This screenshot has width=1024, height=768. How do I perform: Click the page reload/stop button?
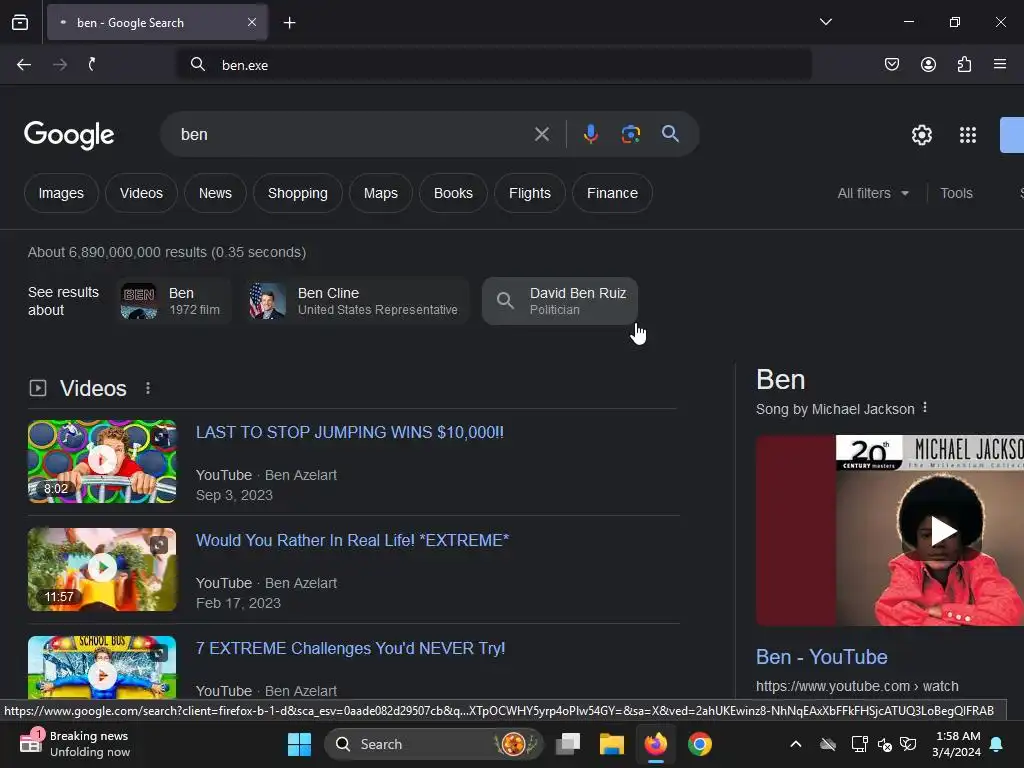click(x=92, y=65)
